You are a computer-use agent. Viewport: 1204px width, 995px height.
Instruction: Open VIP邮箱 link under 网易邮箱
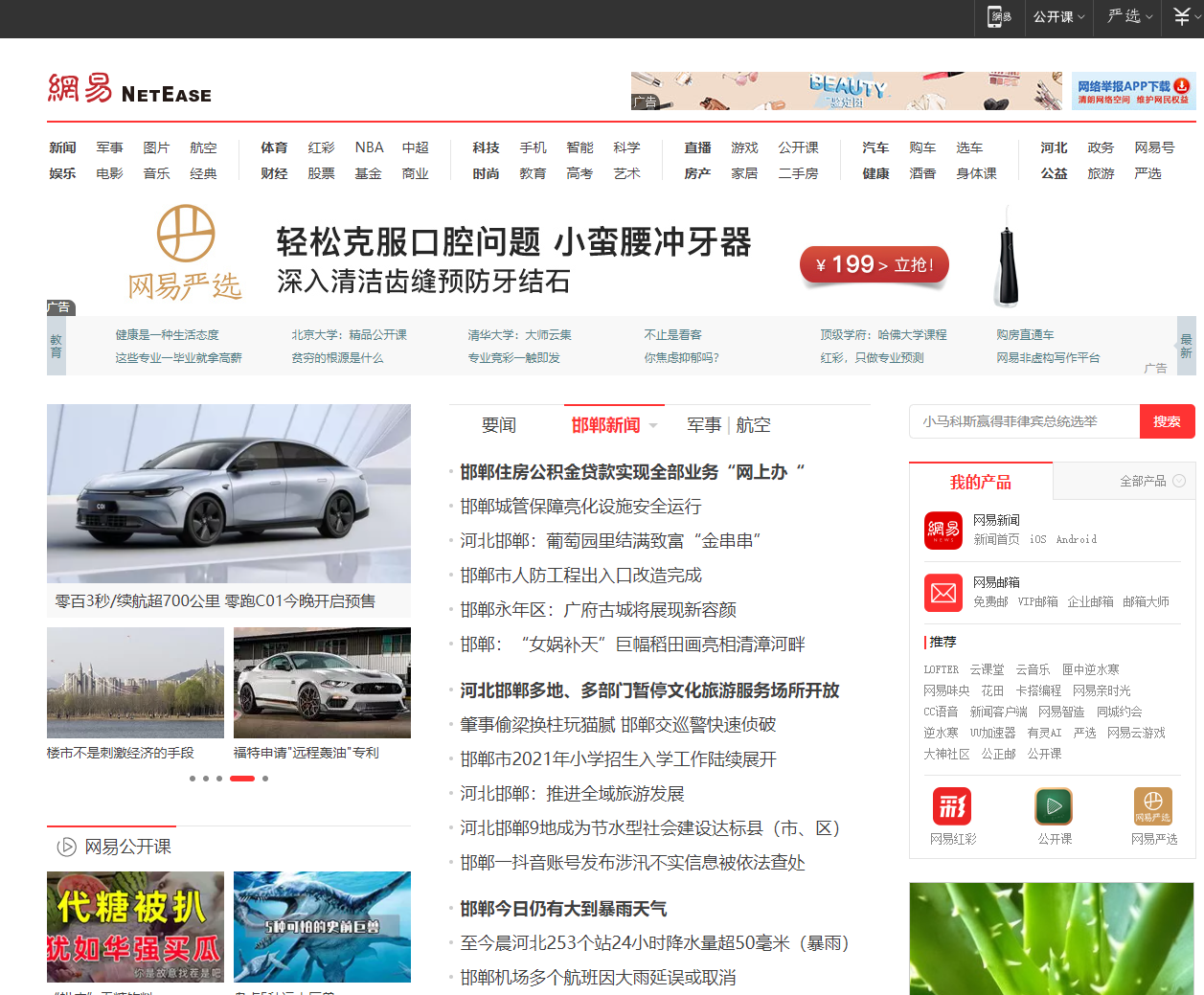(x=1037, y=602)
